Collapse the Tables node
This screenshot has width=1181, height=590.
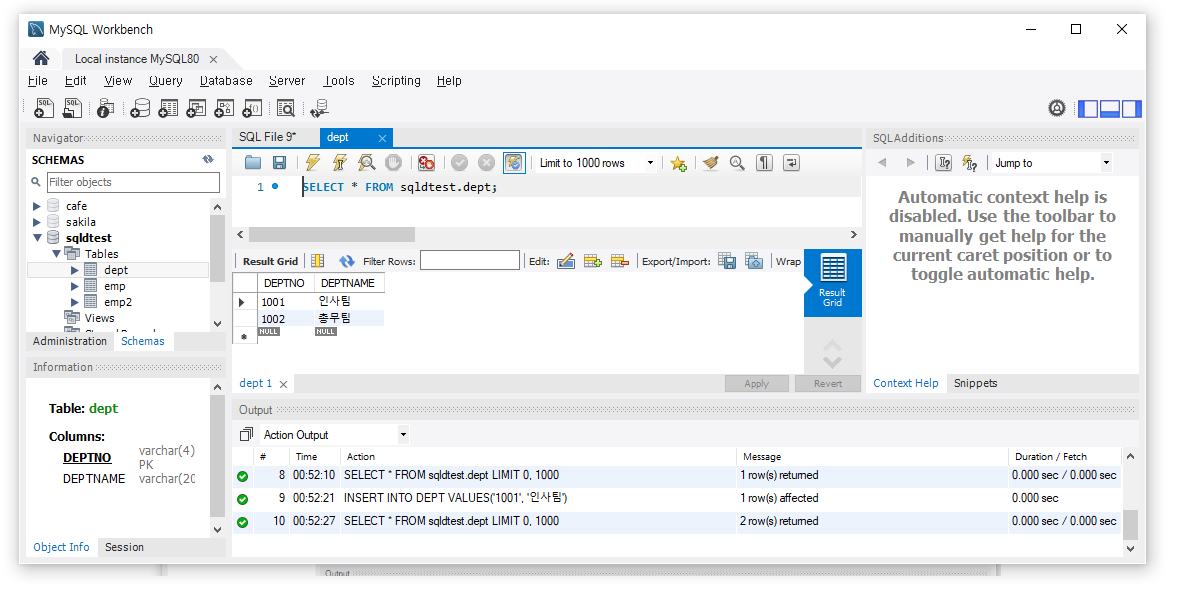[56, 254]
